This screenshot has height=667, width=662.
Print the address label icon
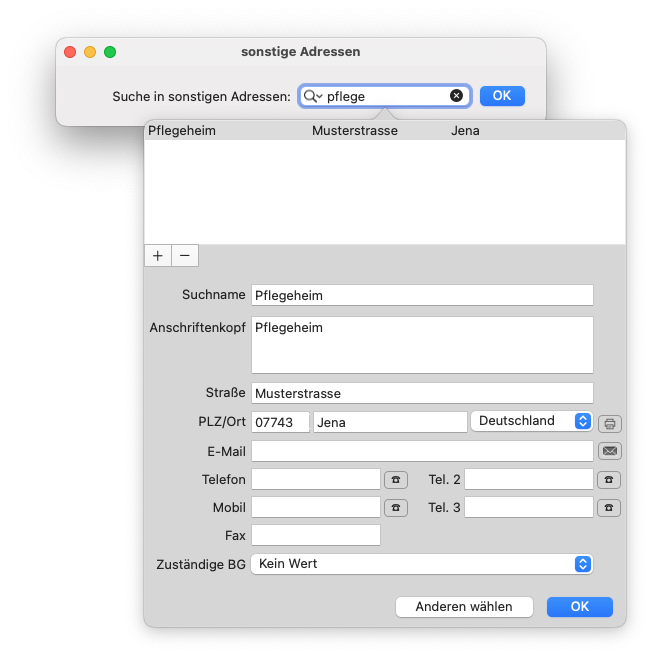tap(610, 424)
